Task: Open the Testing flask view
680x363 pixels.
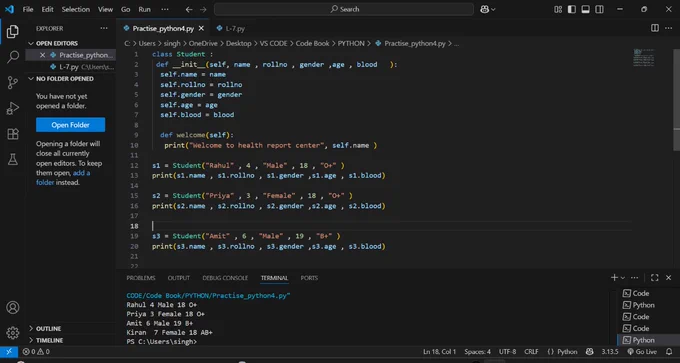Action: pyautogui.click(x=13, y=159)
